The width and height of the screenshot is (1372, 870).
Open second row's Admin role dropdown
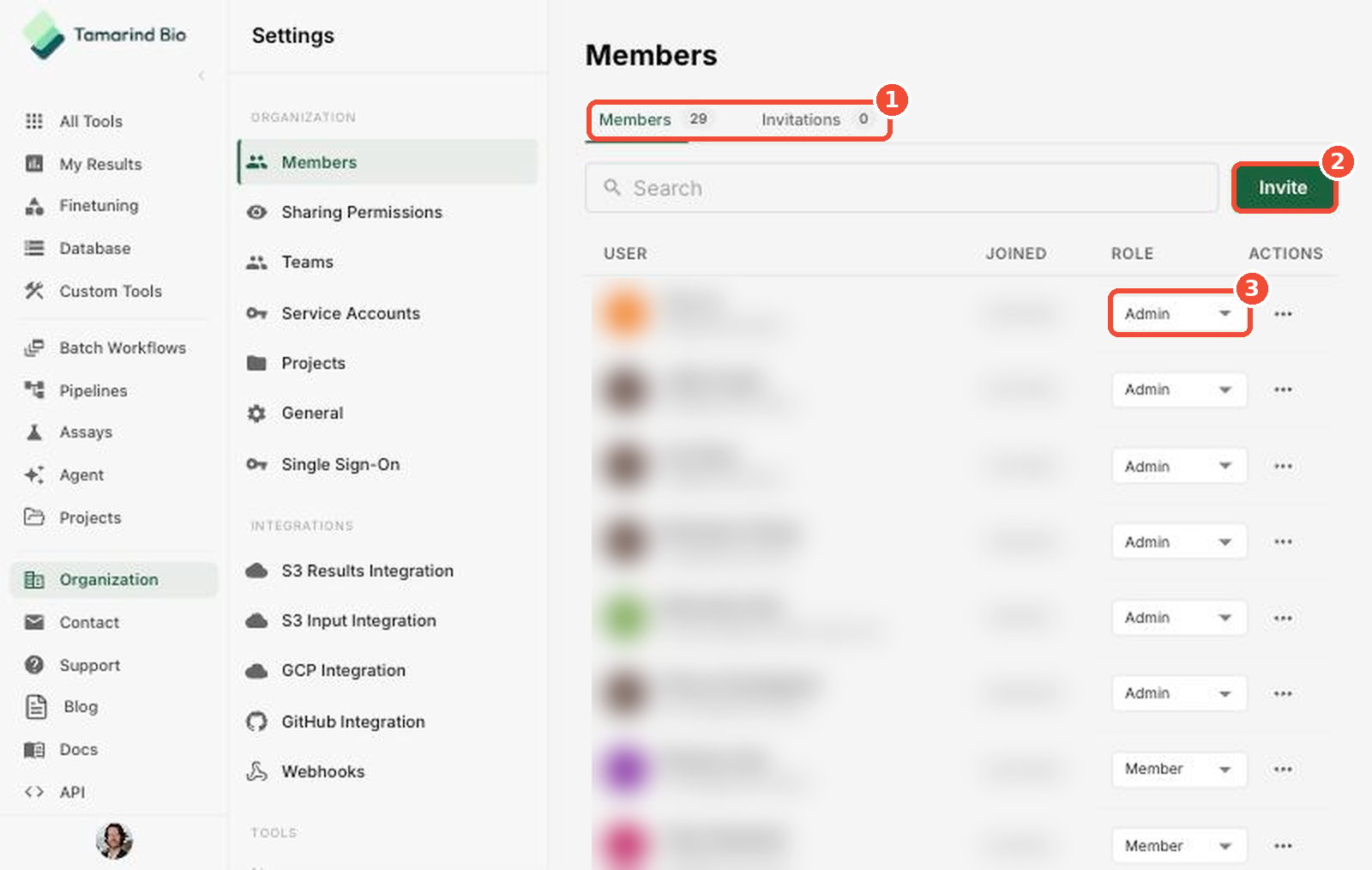(1179, 390)
